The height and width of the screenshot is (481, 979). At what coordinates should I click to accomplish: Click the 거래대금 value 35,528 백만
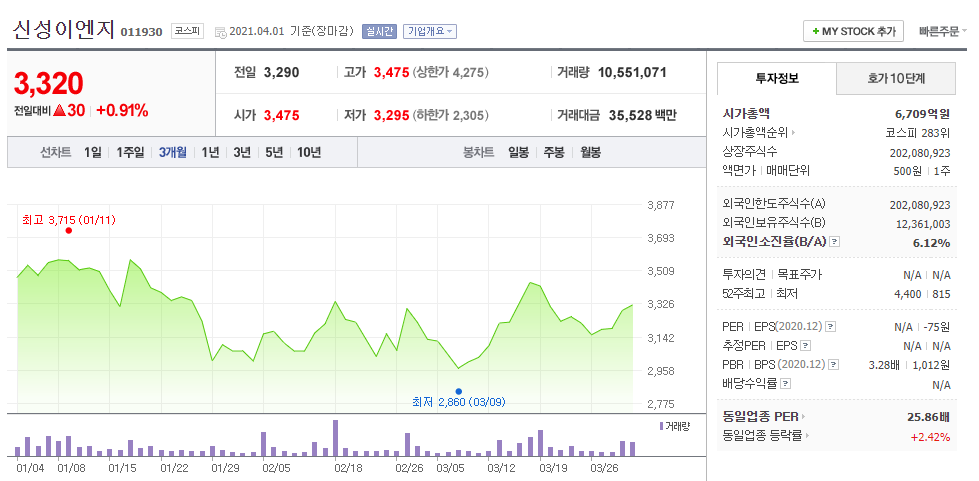click(641, 115)
